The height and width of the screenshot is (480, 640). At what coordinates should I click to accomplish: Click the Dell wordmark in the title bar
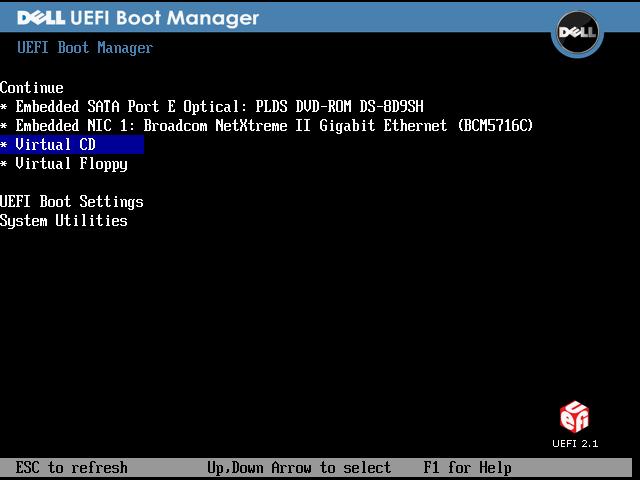click(x=41, y=18)
